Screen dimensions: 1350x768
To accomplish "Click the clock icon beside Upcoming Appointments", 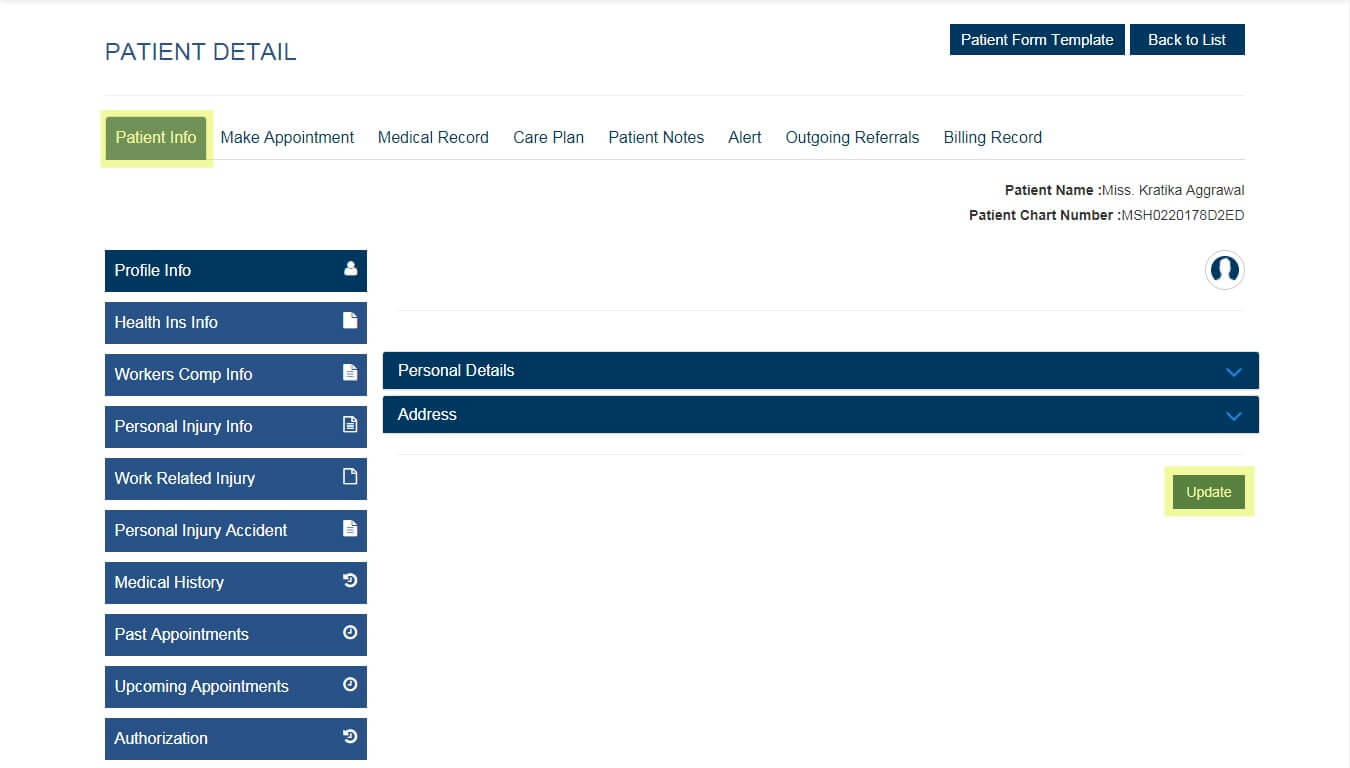I will tap(350, 685).
